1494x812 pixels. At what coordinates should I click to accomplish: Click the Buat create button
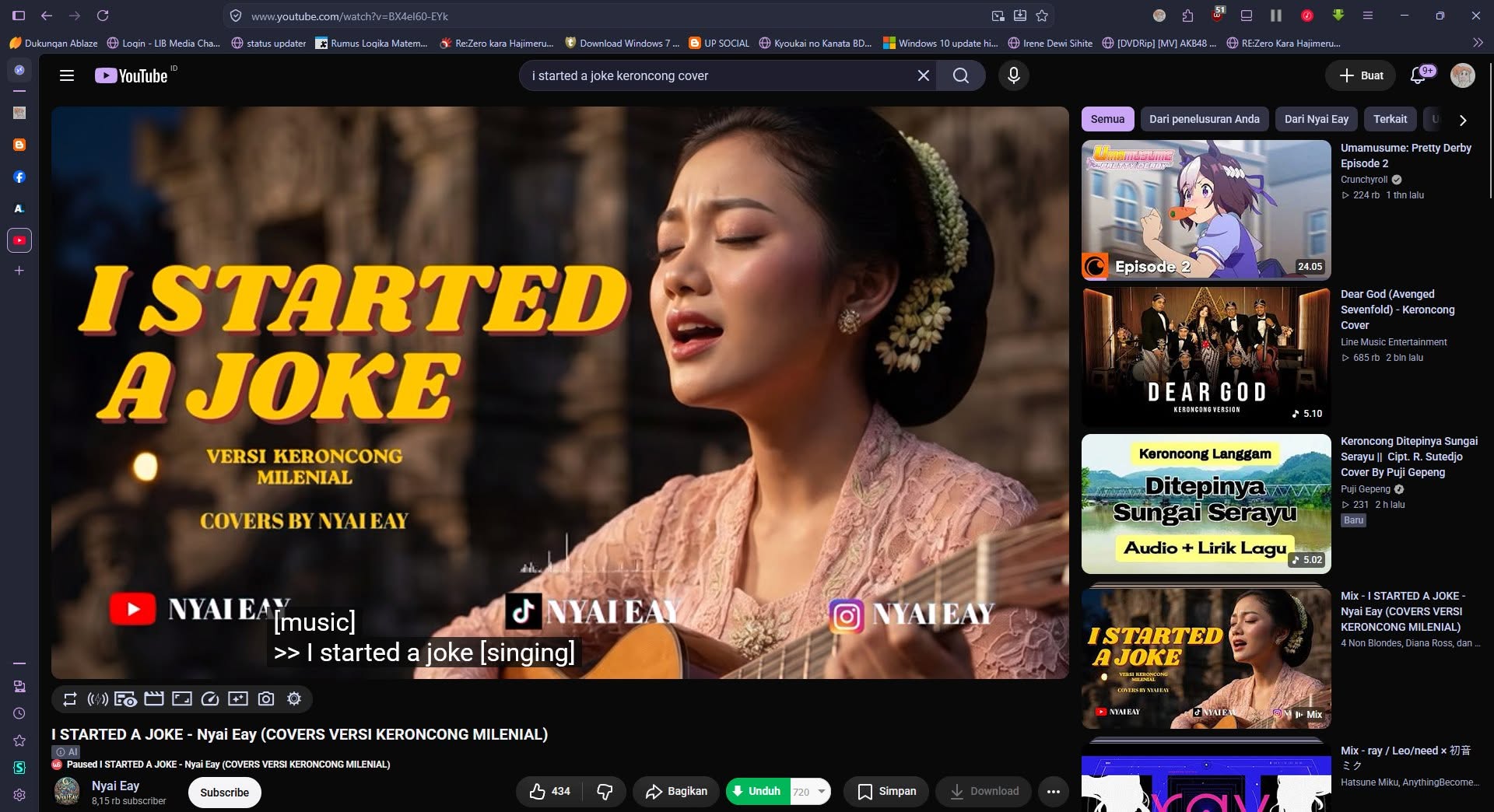click(x=1361, y=75)
